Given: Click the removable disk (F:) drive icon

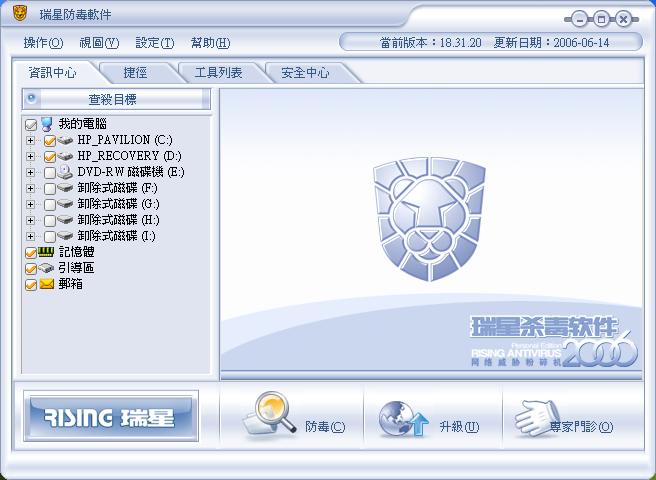Looking at the screenshot, I should point(65,188).
